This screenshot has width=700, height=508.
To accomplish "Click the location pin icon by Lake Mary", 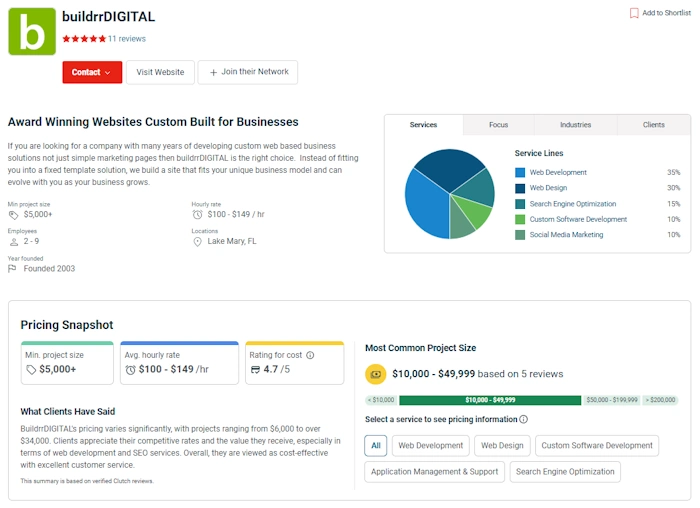I will [197, 242].
